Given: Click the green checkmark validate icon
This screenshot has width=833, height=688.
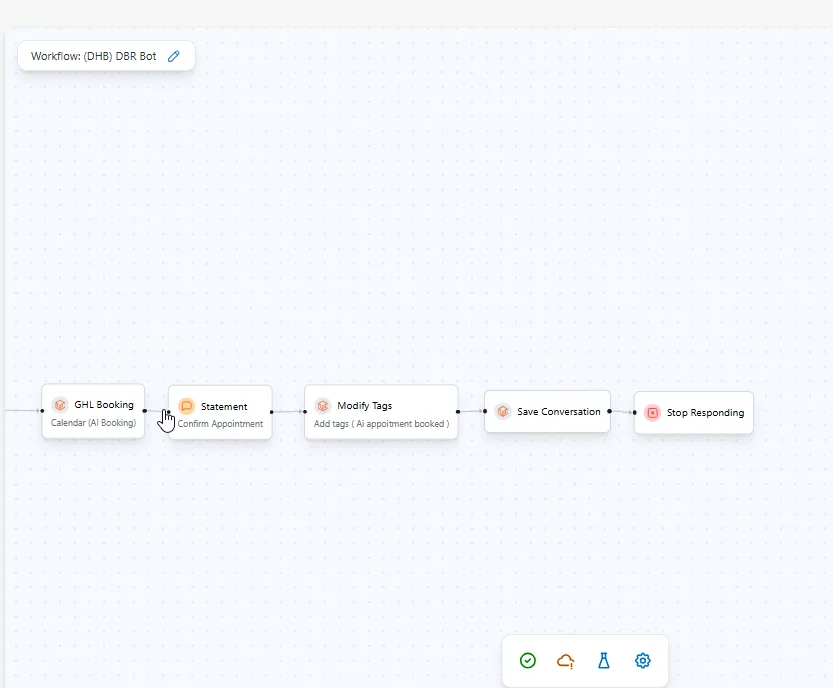Looking at the screenshot, I should click(528, 660).
